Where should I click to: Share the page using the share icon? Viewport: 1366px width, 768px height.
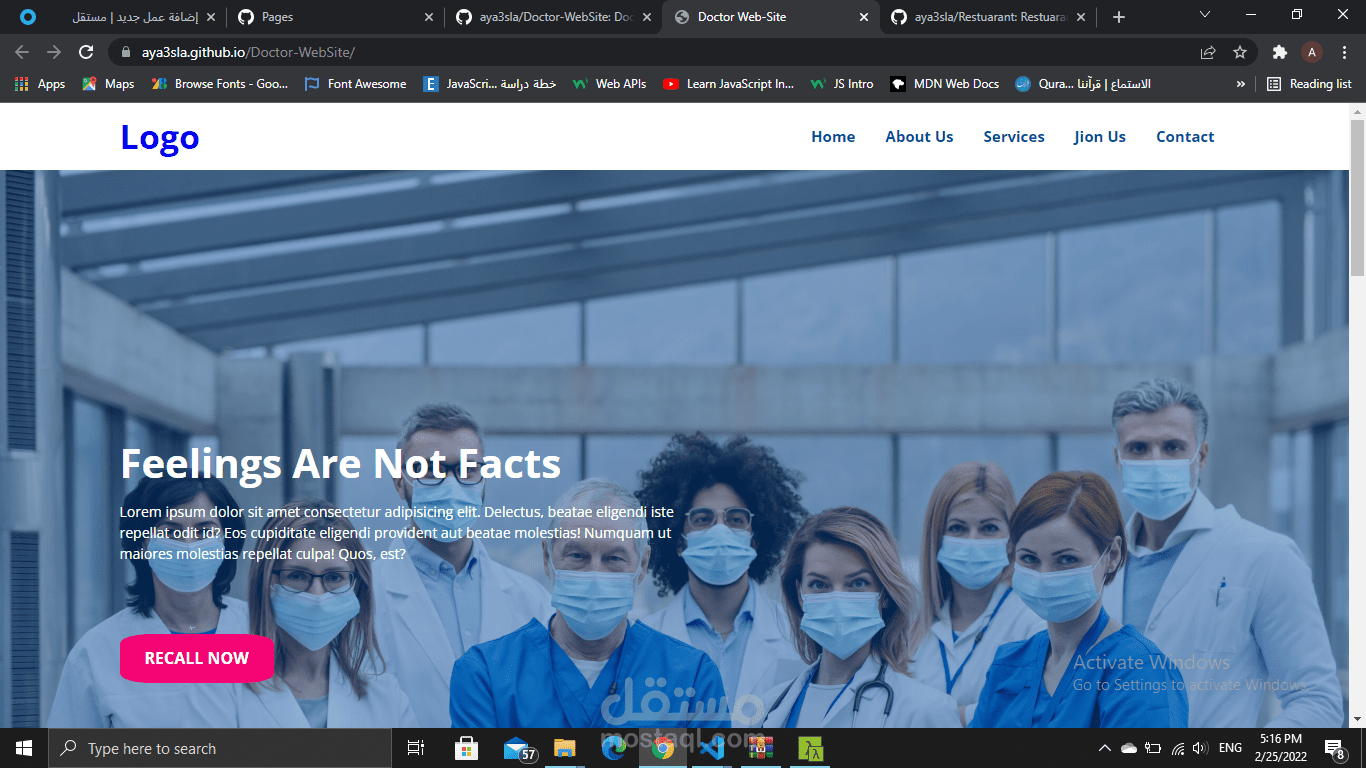click(x=1208, y=52)
